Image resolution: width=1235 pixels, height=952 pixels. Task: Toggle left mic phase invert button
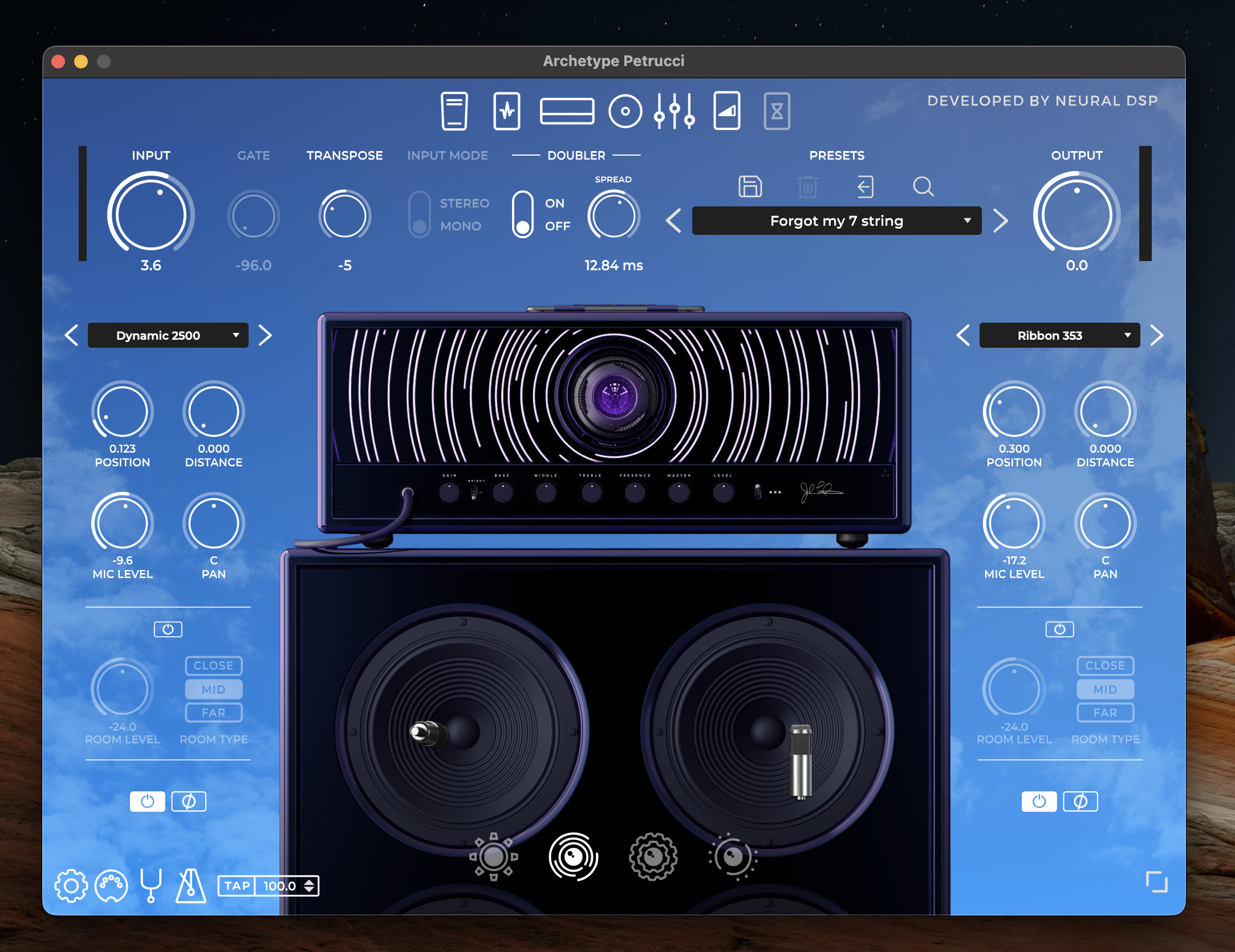pos(189,802)
